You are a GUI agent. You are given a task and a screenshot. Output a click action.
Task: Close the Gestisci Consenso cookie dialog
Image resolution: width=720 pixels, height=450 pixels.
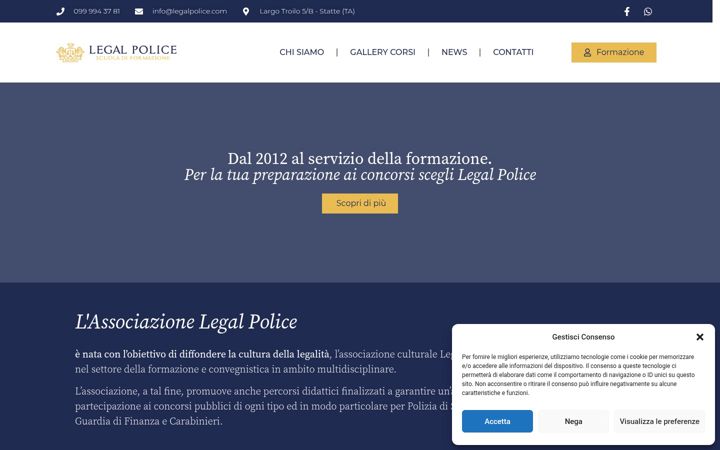coord(699,337)
